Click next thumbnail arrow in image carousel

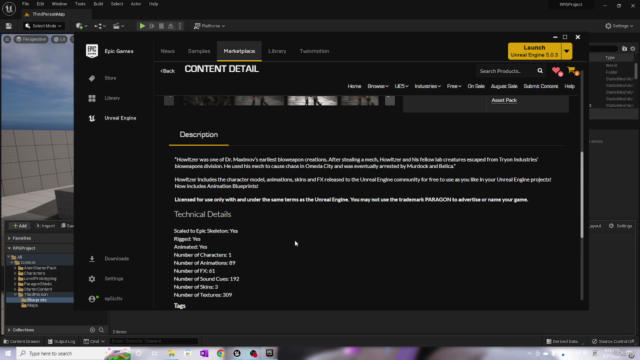coord(390,100)
